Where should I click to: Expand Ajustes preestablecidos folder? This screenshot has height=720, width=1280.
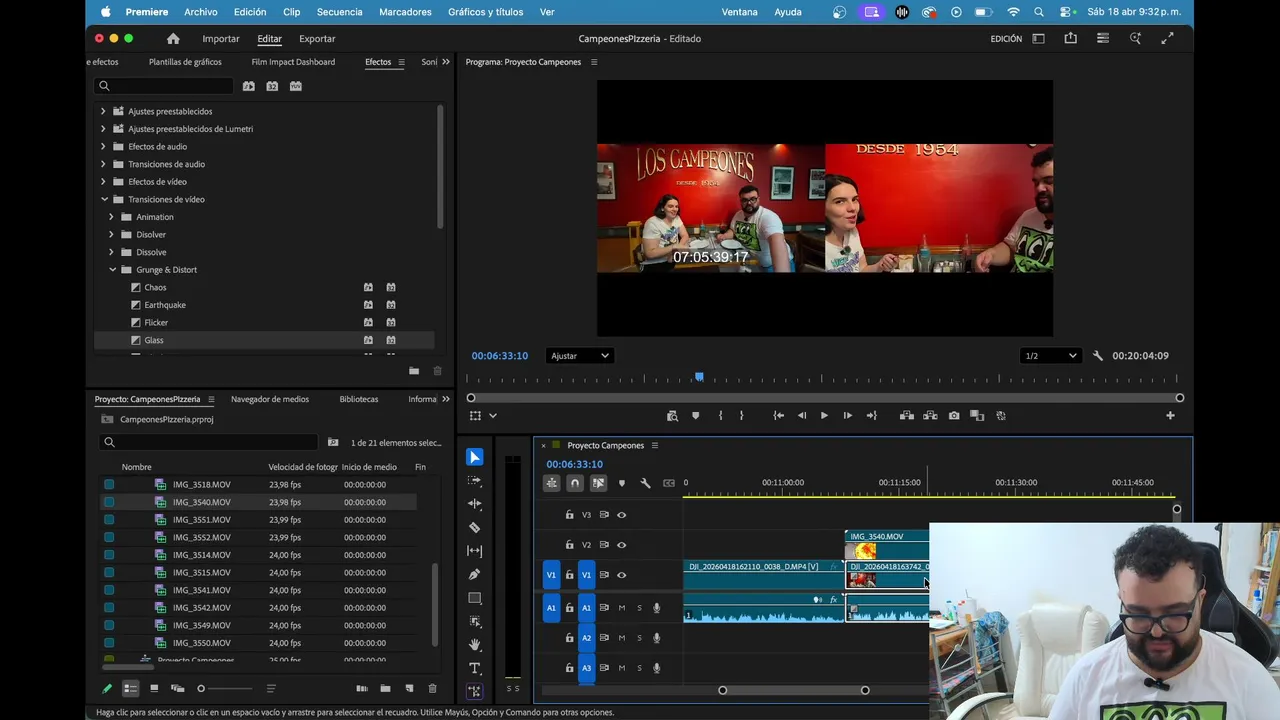click(103, 111)
